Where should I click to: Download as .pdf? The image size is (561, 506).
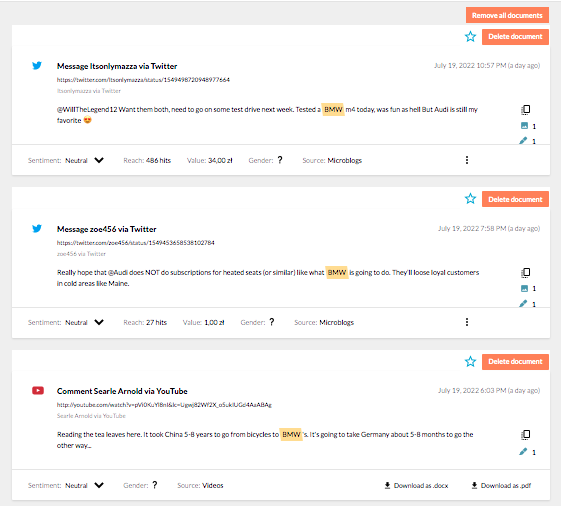[x=502, y=486]
